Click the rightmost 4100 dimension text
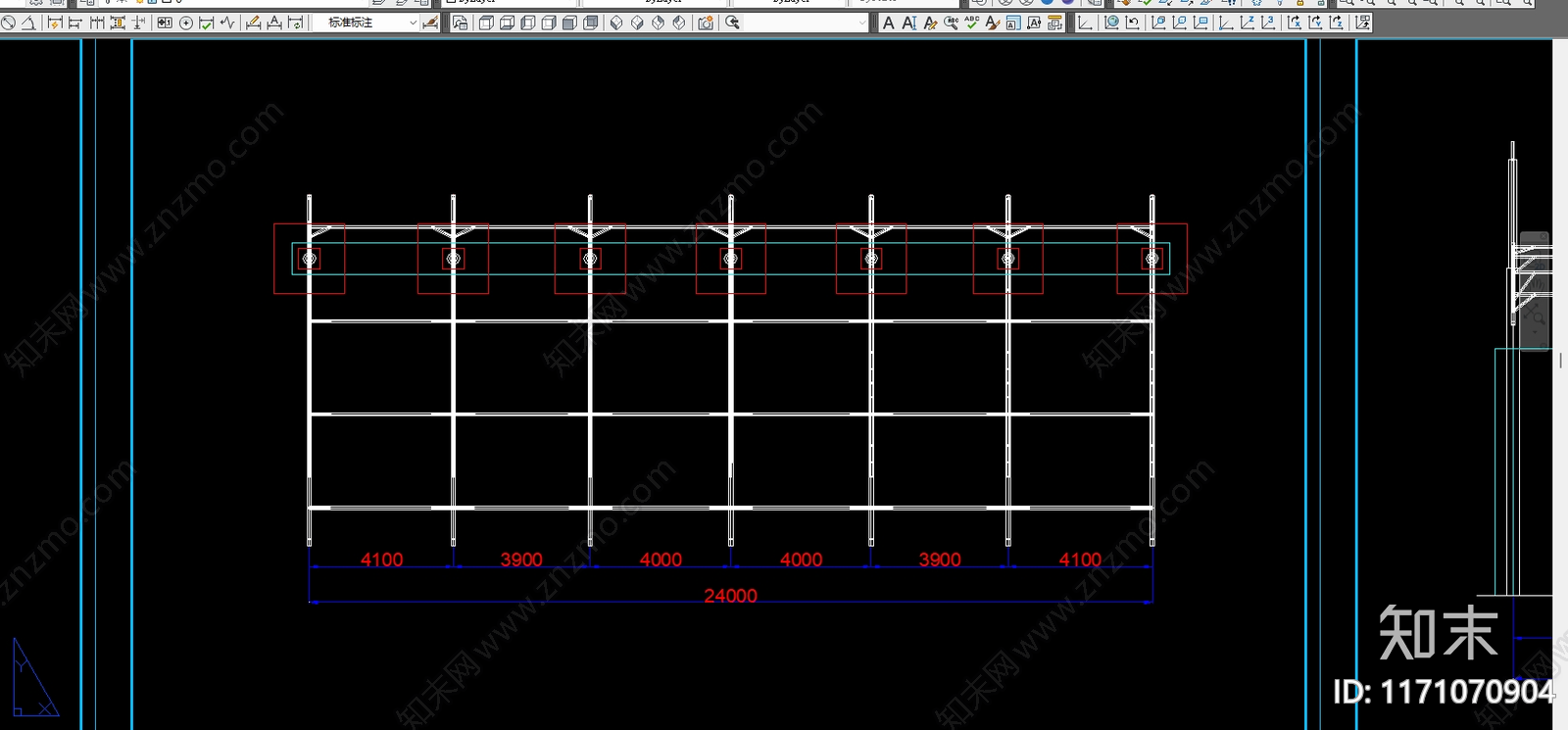Screen dimensions: 1568x730 point(1080,560)
